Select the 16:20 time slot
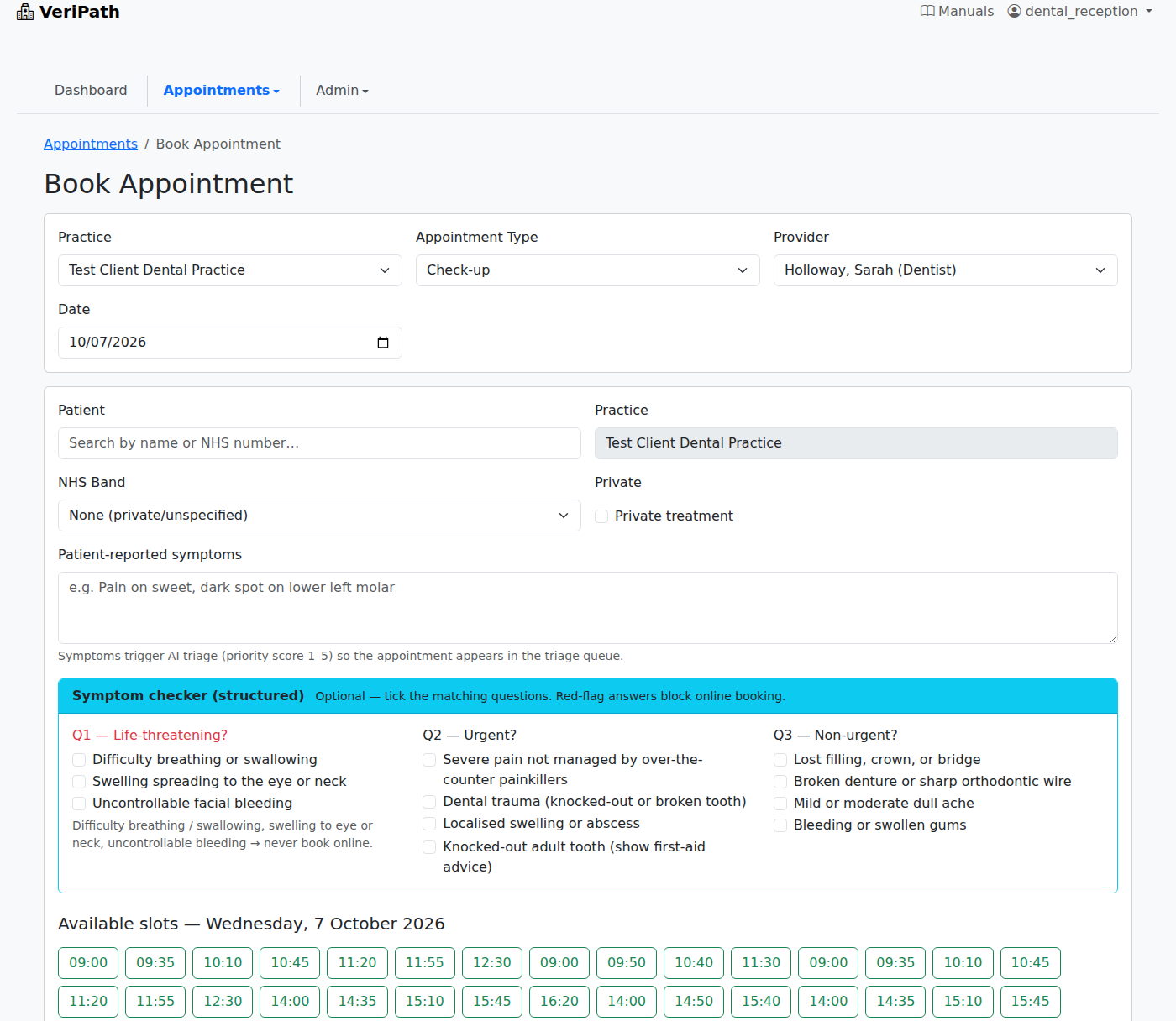 point(559,1002)
